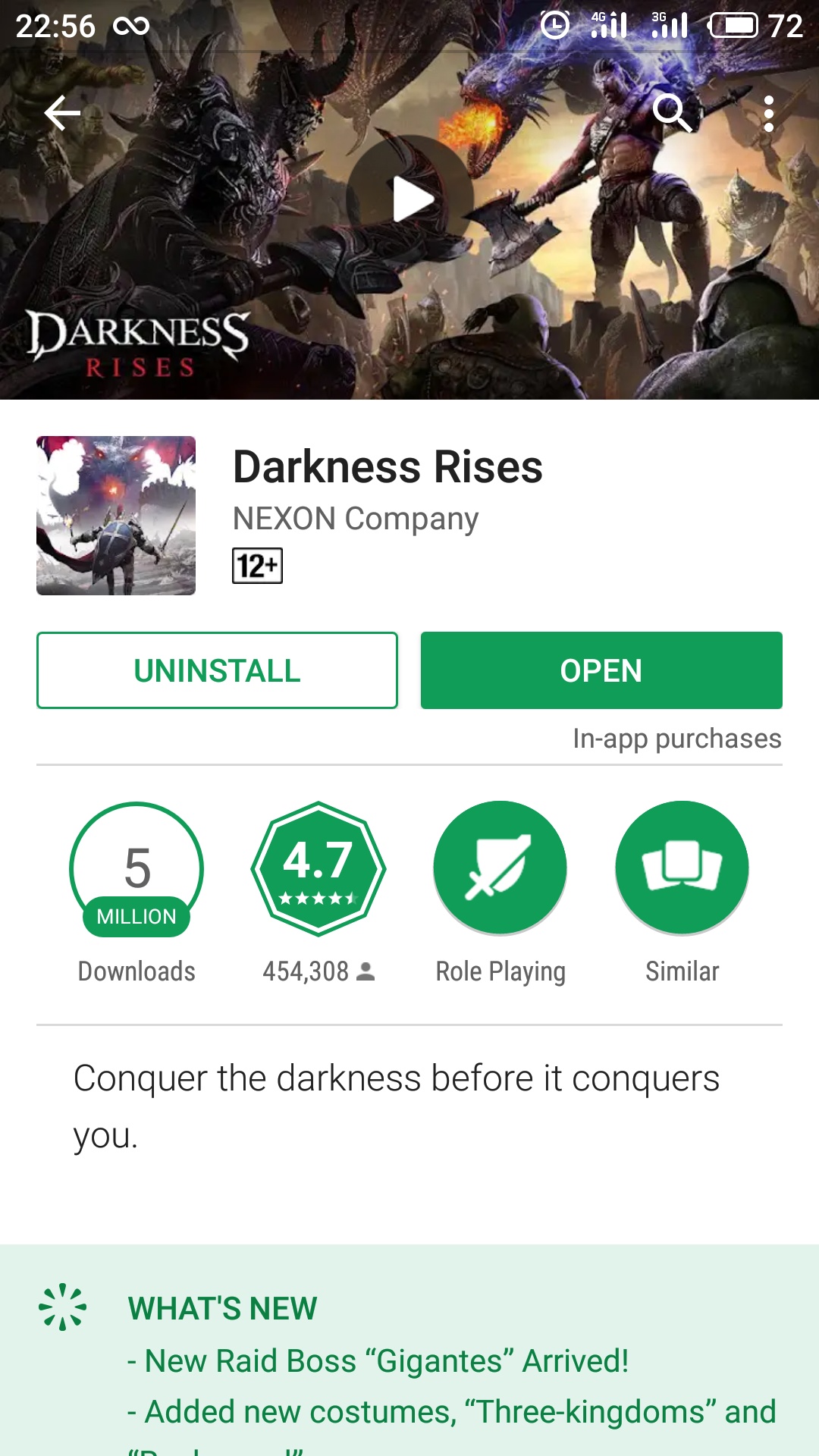Browse the Role Playing category icon
The image size is (819, 1456).
pyautogui.click(x=500, y=868)
